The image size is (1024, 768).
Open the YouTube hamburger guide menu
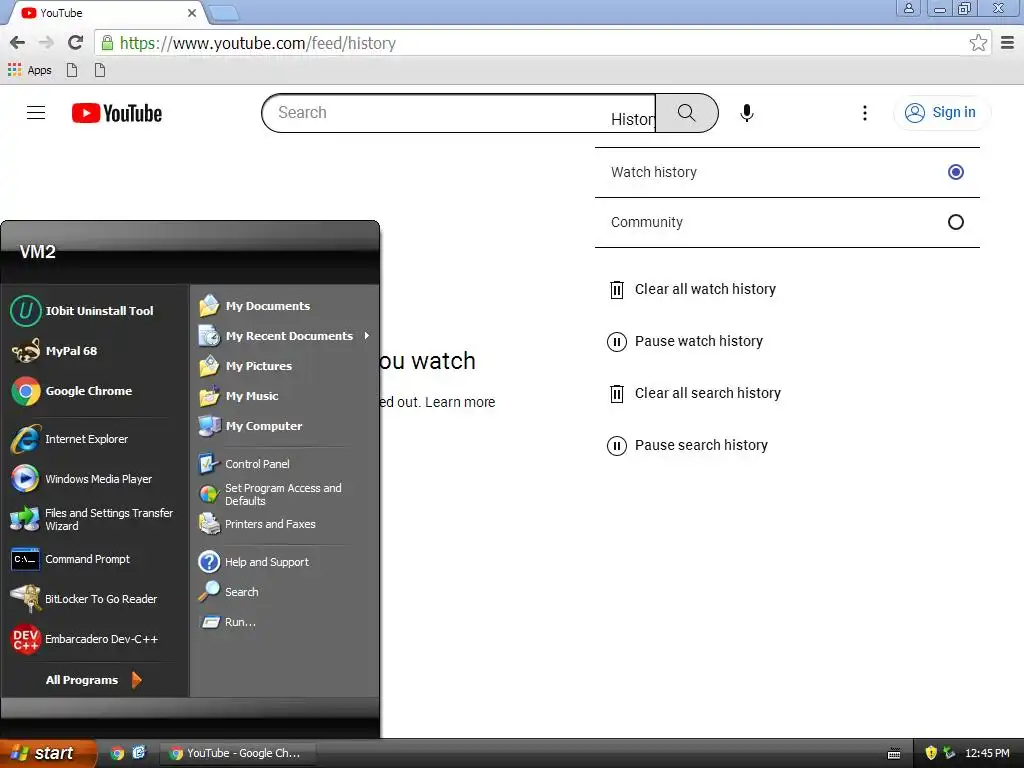click(36, 113)
